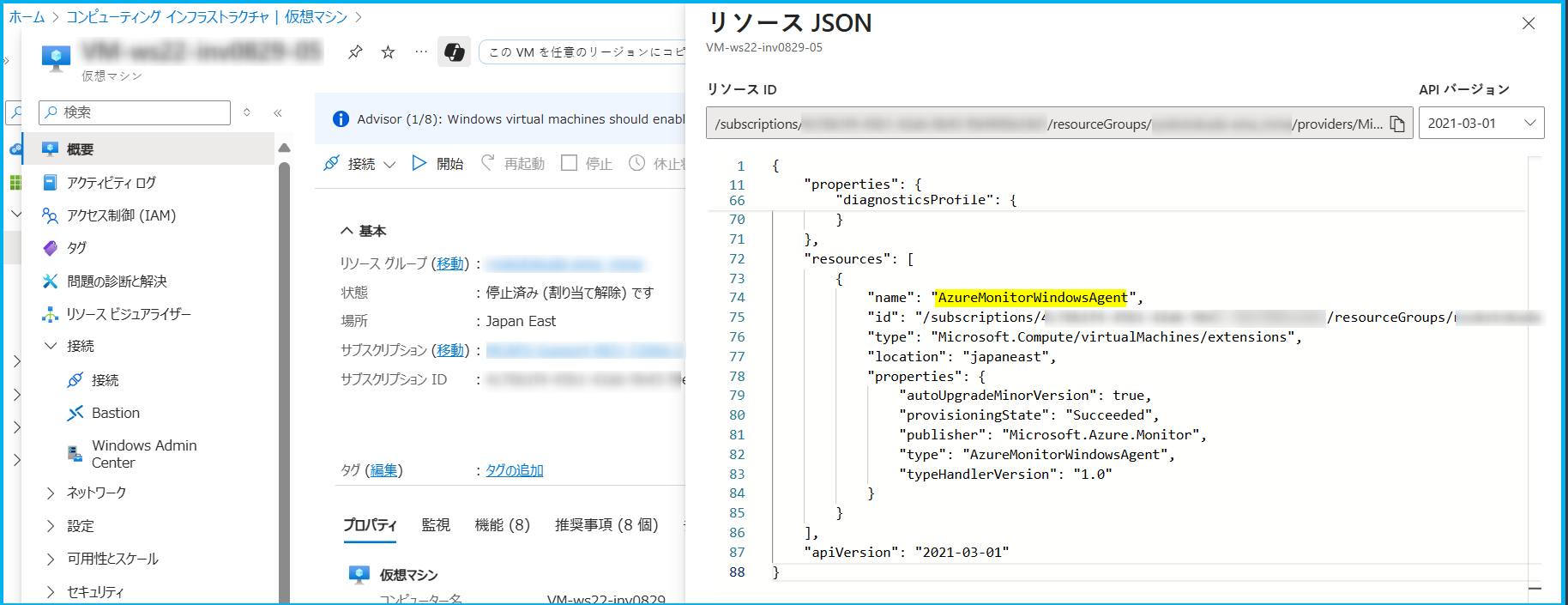
Task: Click the IAM people icon
Action: coord(50,215)
